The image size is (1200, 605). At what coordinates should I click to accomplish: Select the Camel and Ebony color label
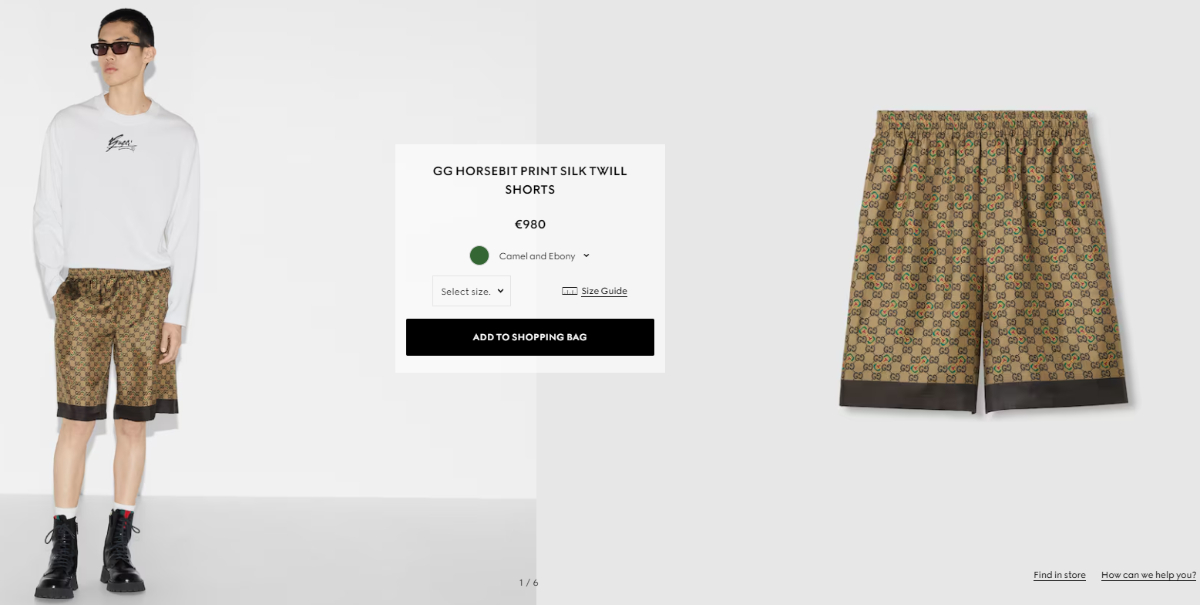(537, 256)
